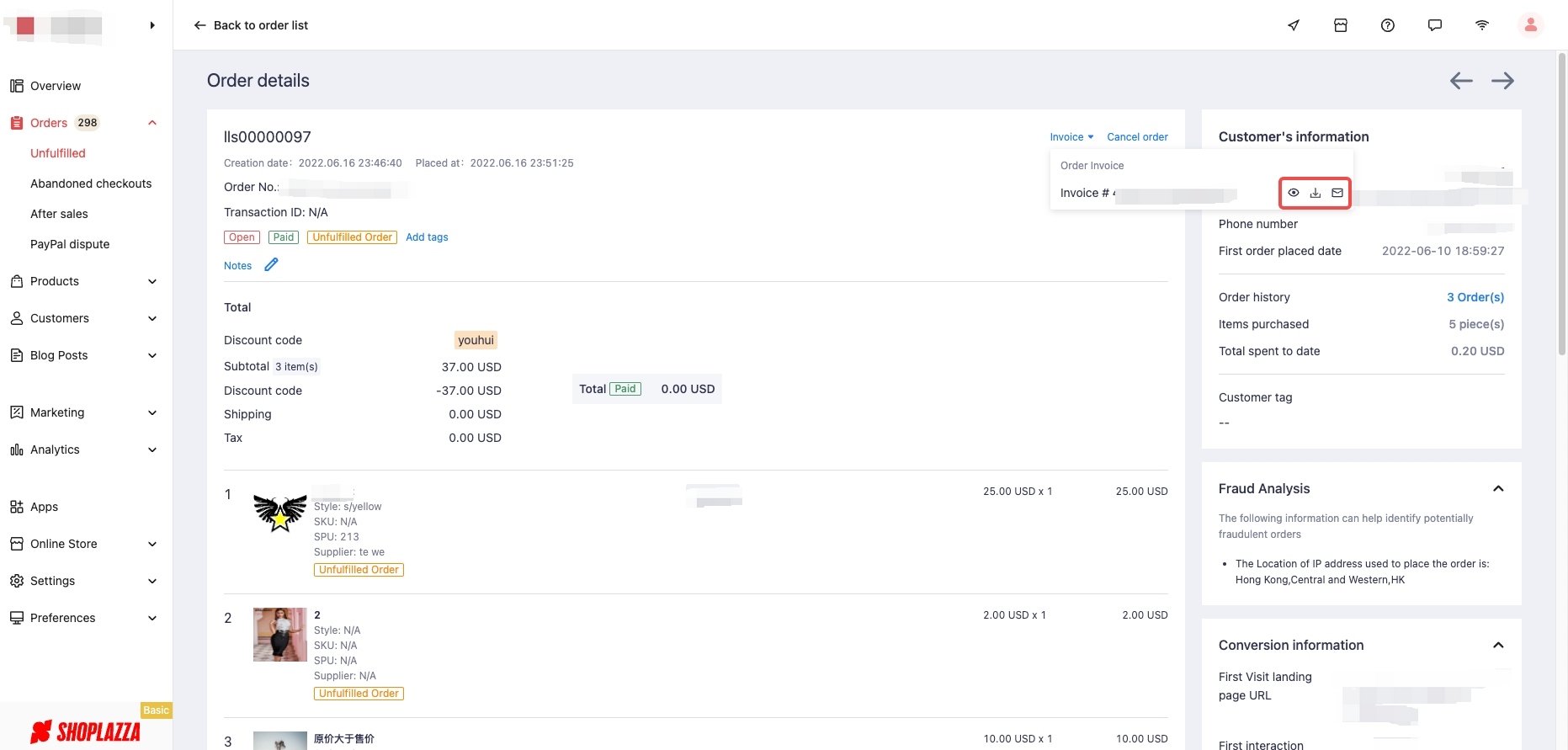The image size is (1568, 750).
Task: Expand the Analytics menu chevron
Action: [152, 449]
